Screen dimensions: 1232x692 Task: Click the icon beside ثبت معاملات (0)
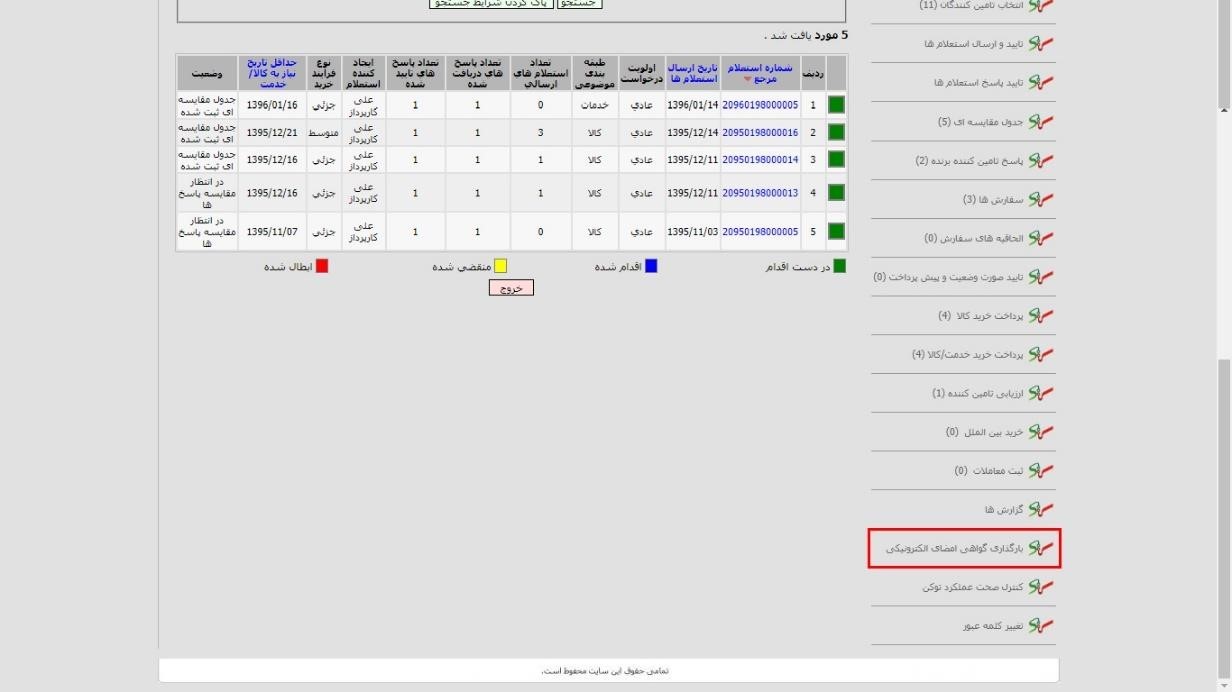click(x=1041, y=471)
